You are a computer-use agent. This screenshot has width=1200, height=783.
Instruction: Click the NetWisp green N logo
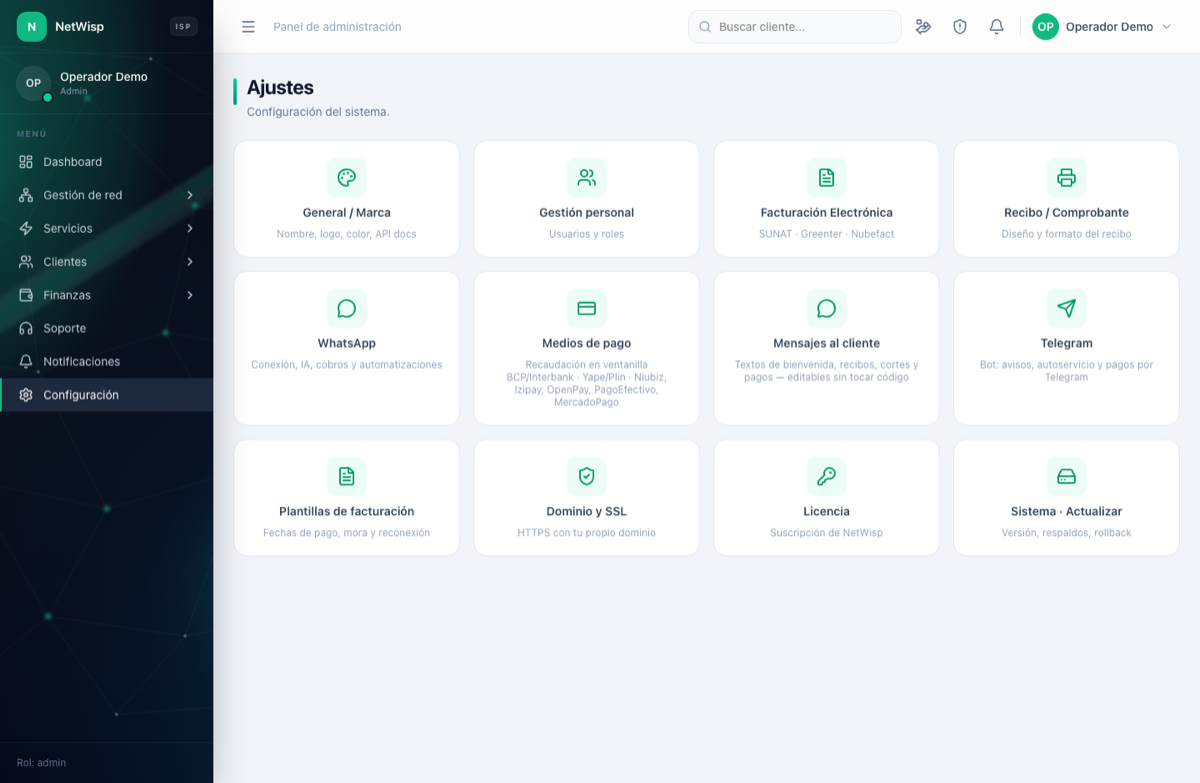32,27
